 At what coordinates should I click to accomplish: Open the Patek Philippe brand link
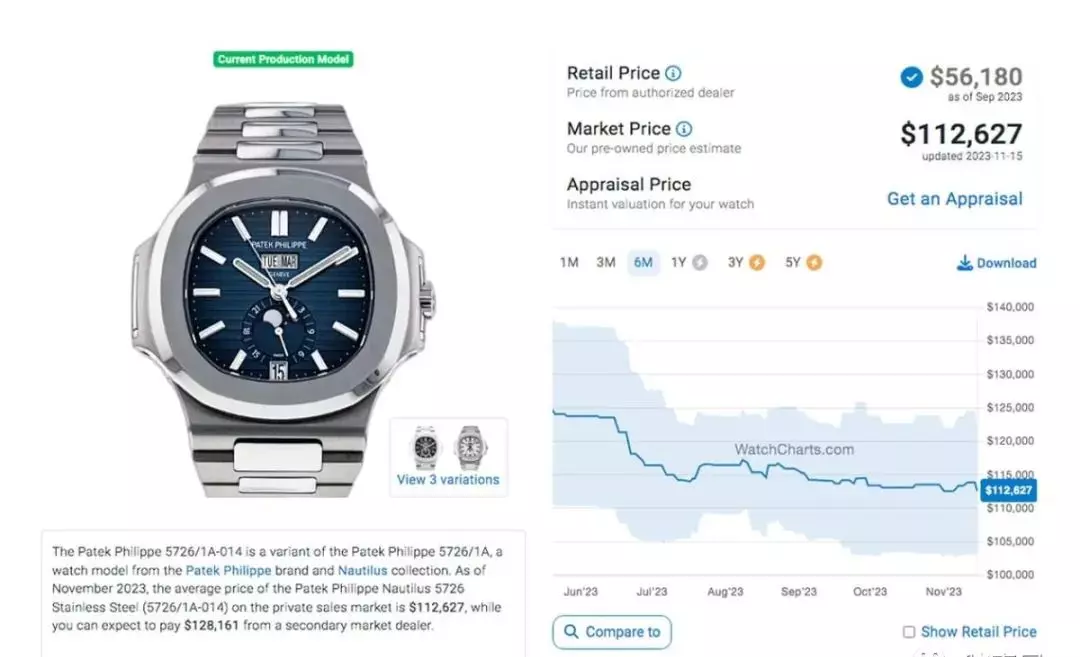pos(229,570)
